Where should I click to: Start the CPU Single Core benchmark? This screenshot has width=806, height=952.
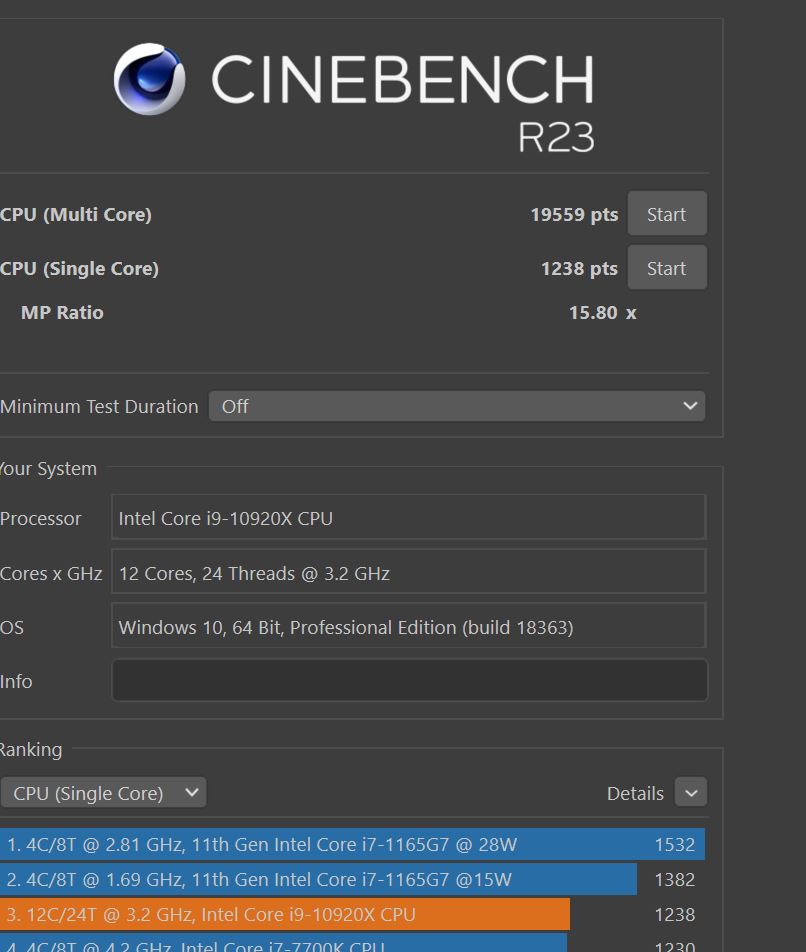[667, 268]
